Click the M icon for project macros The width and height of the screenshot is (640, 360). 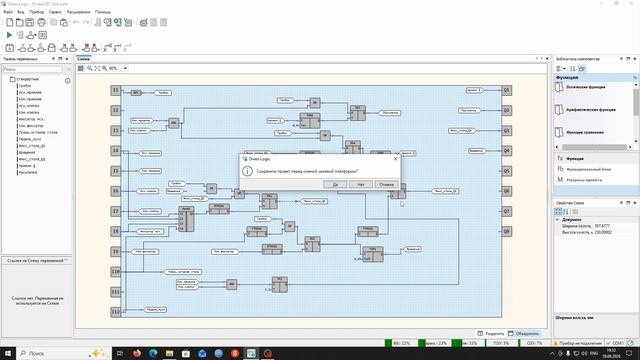point(560,180)
